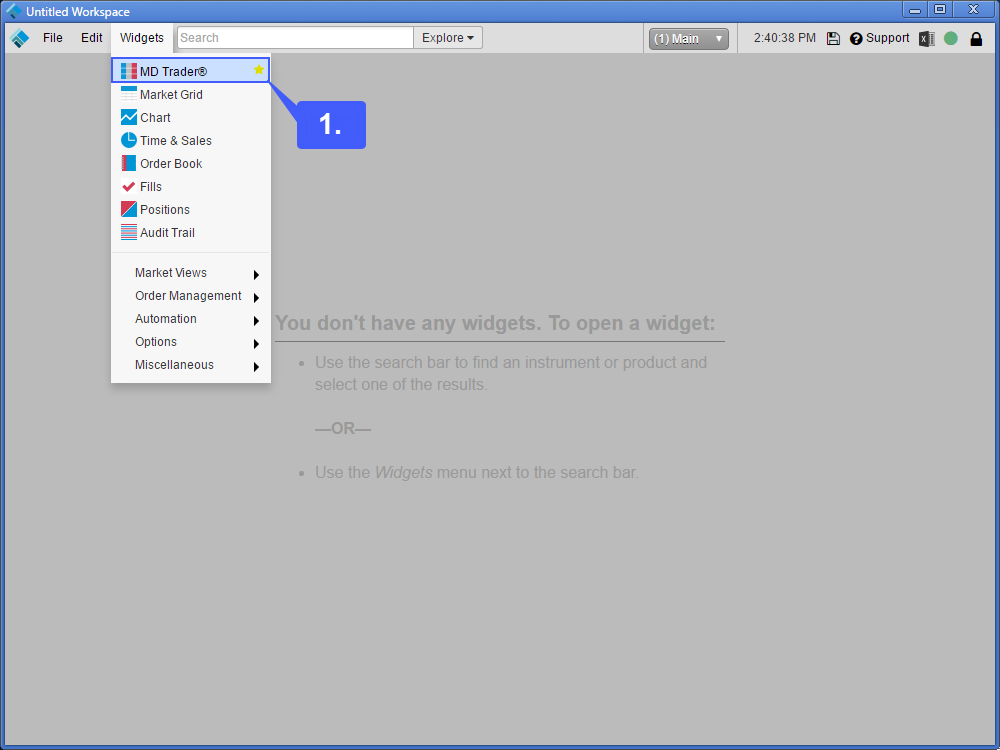Click the Time & Sales pie icon
The height and width of the screenshot is (750, 1000).
(x=129, y=140)
